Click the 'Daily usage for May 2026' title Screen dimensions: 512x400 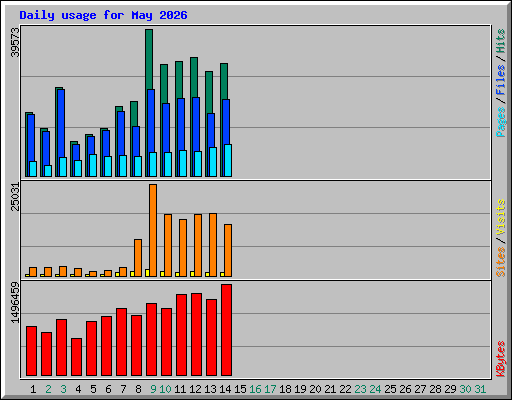(x=103, y=15)
